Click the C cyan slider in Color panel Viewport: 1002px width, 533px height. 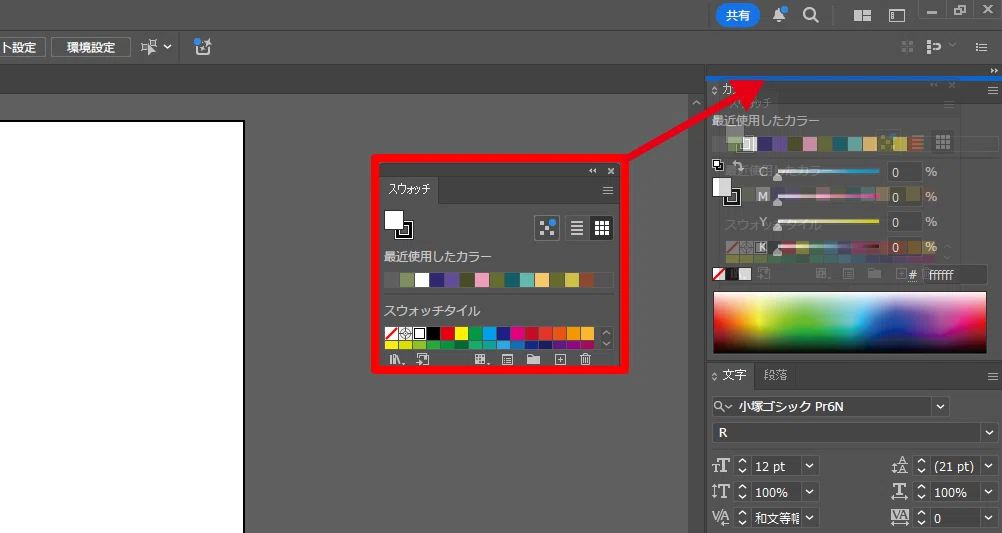tap(828, 171)
